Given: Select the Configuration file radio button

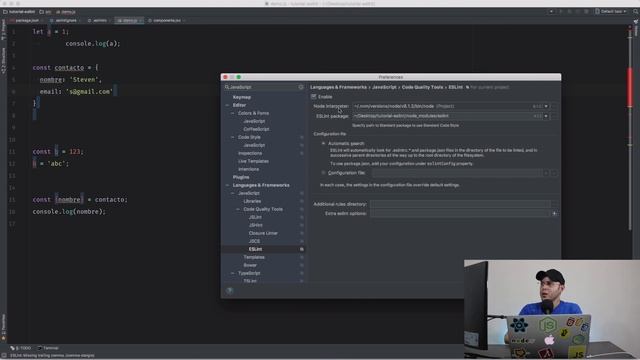Looking at the screenshot, I should click(x=323, y=173).
